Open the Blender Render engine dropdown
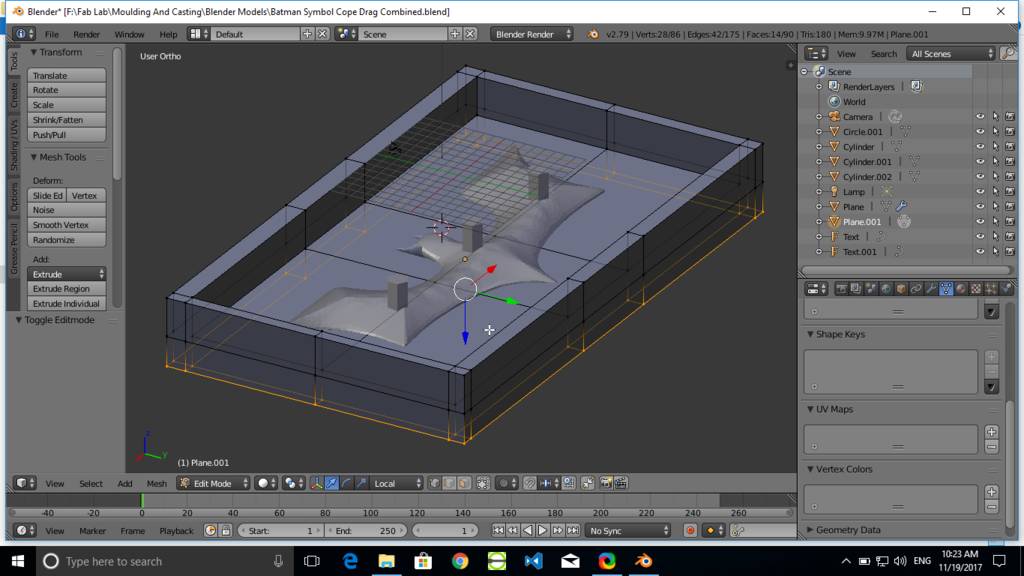The height and width of the screenshot is (576, 1024). 532,34
